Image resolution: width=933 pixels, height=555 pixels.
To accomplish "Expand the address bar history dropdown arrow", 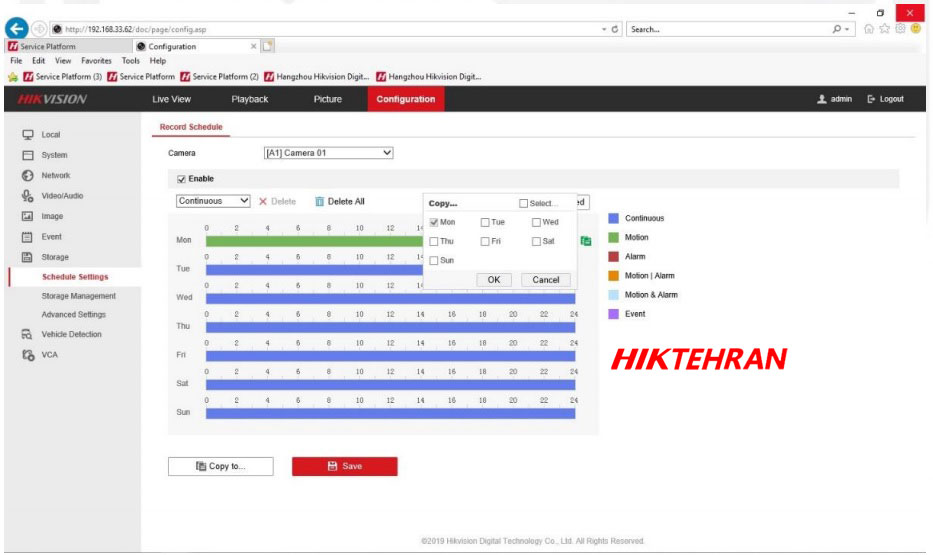I will click(604, 29).
